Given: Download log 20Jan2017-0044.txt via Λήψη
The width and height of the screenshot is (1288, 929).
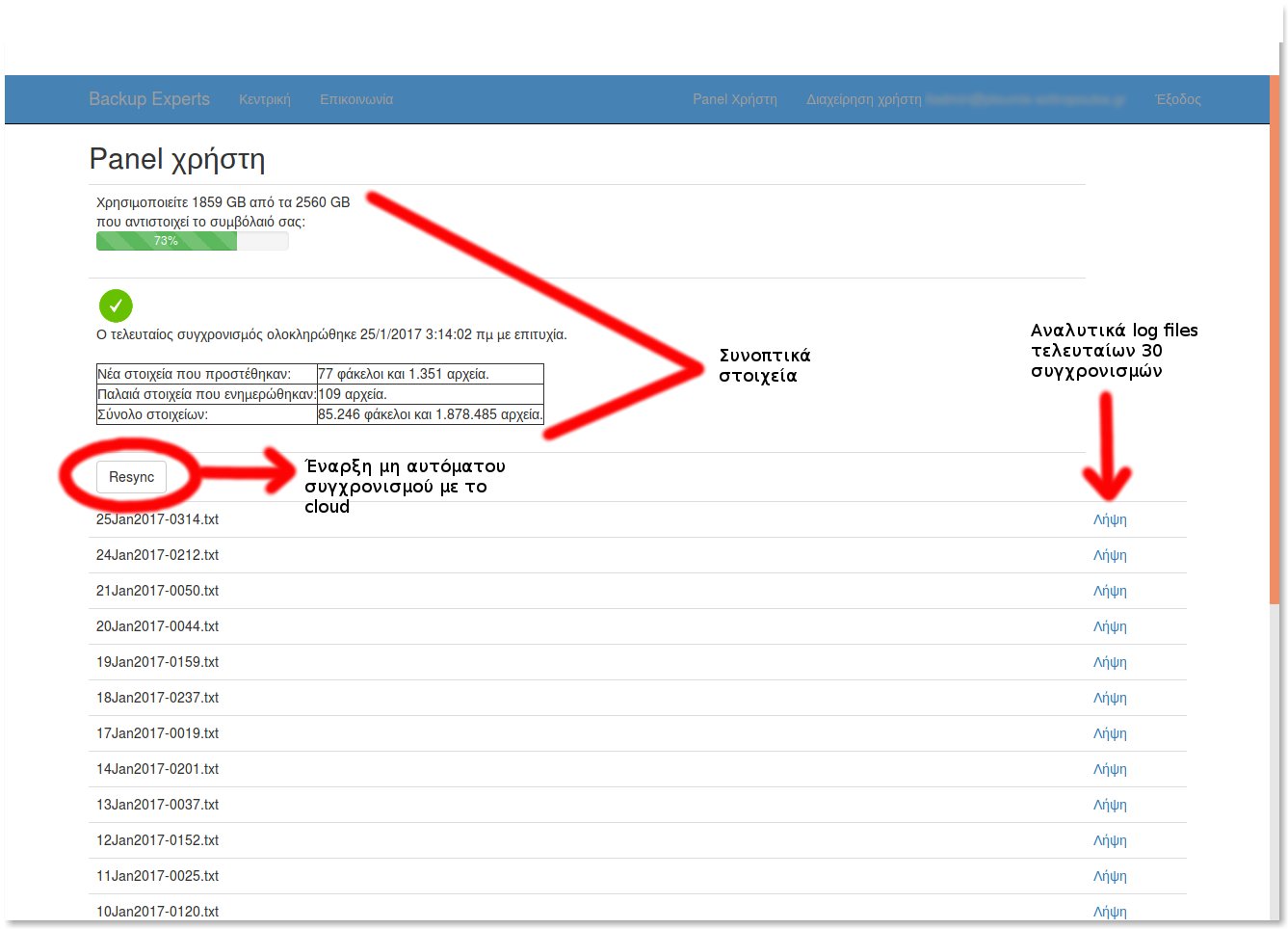Looking at the screenshot, I should point(1110,626).
